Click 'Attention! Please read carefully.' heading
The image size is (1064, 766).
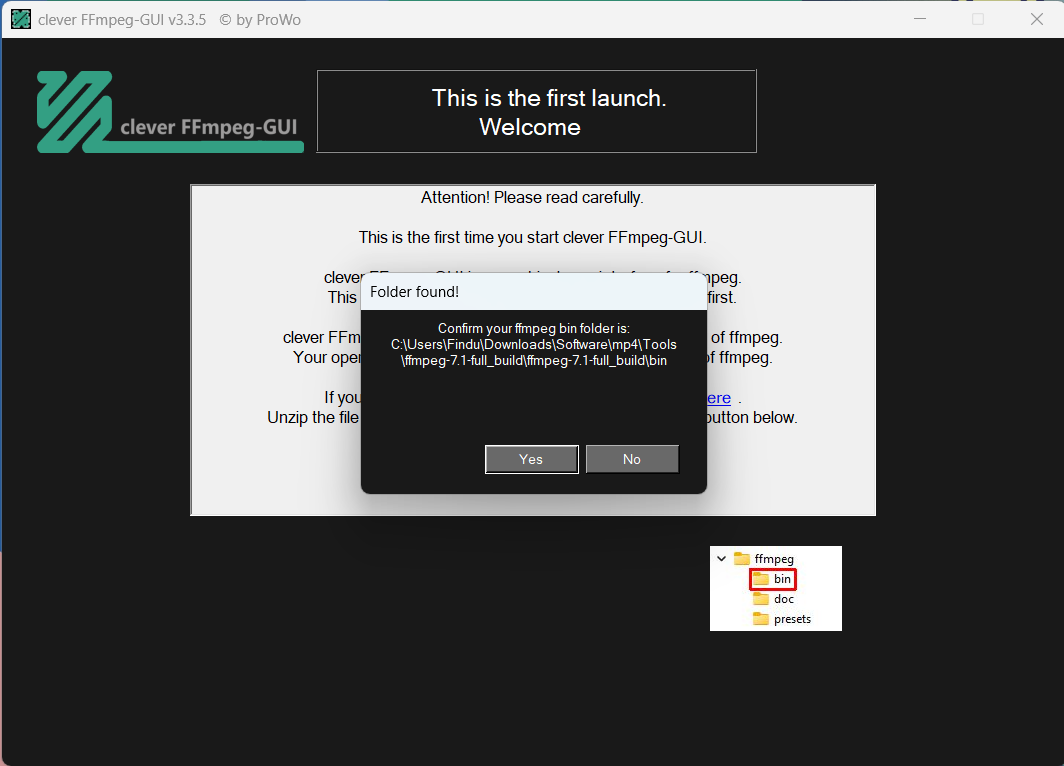pyautogui.click(x=532, y=197)
